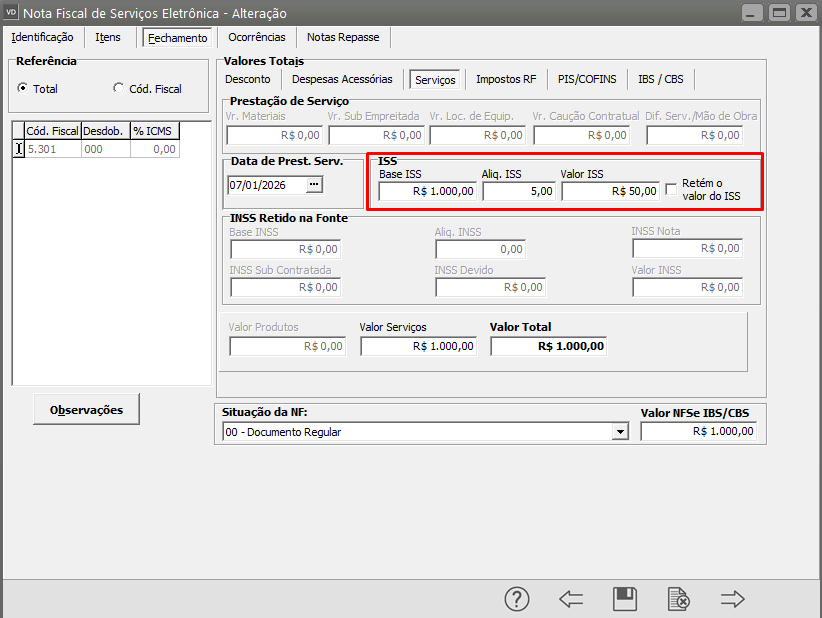Screen dimensions: 822x618
Task: Select the Cód. Fiscal radio button
Action: (119, 89)
